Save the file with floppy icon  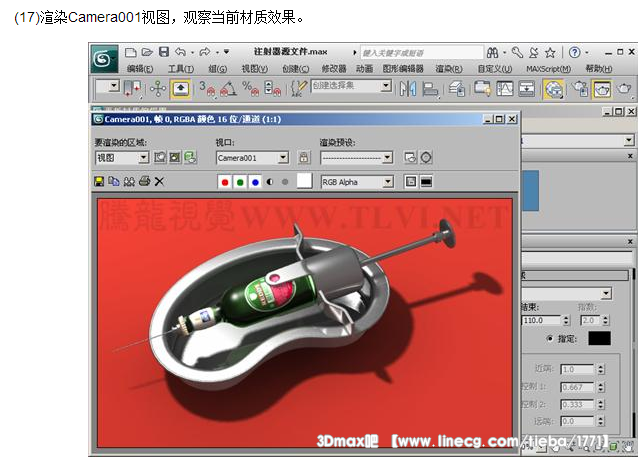click(164, 52)
